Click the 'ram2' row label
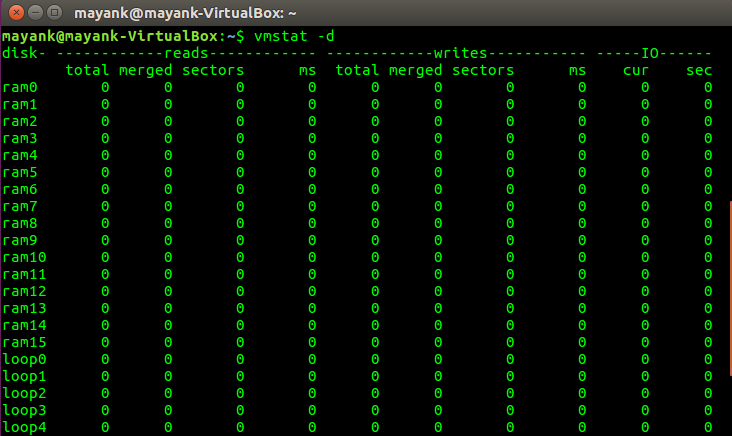Image resolution: width=732 pixels, height=436 pixels. click(20, 121)
